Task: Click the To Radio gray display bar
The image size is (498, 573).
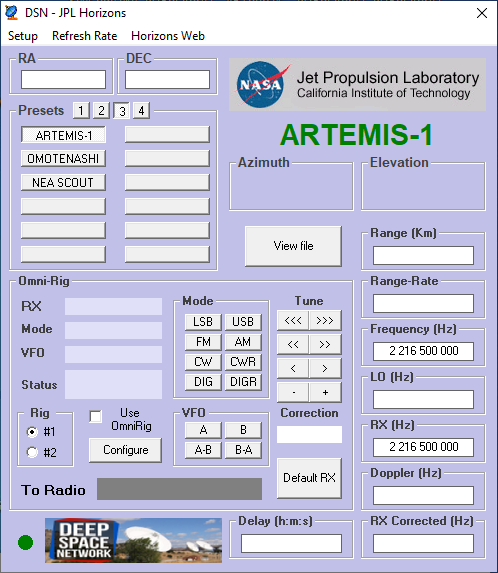Action: [179, 489]
